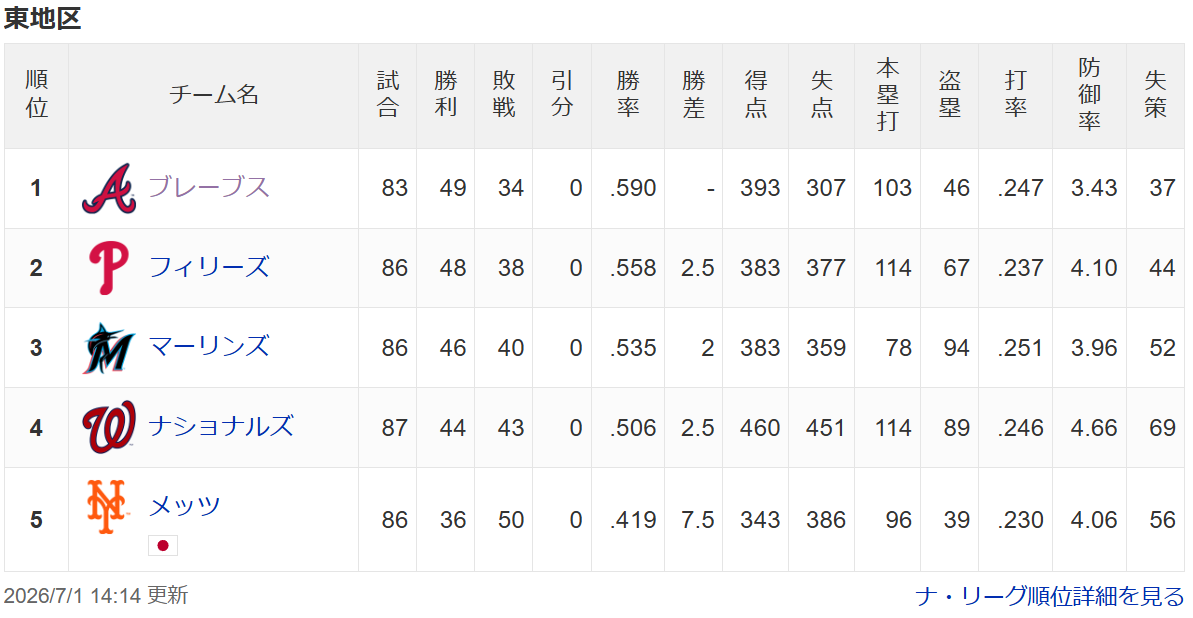Click the 勝率 column header
Viewport: 1193px width, 618px height.
click(x=628, y=95)
